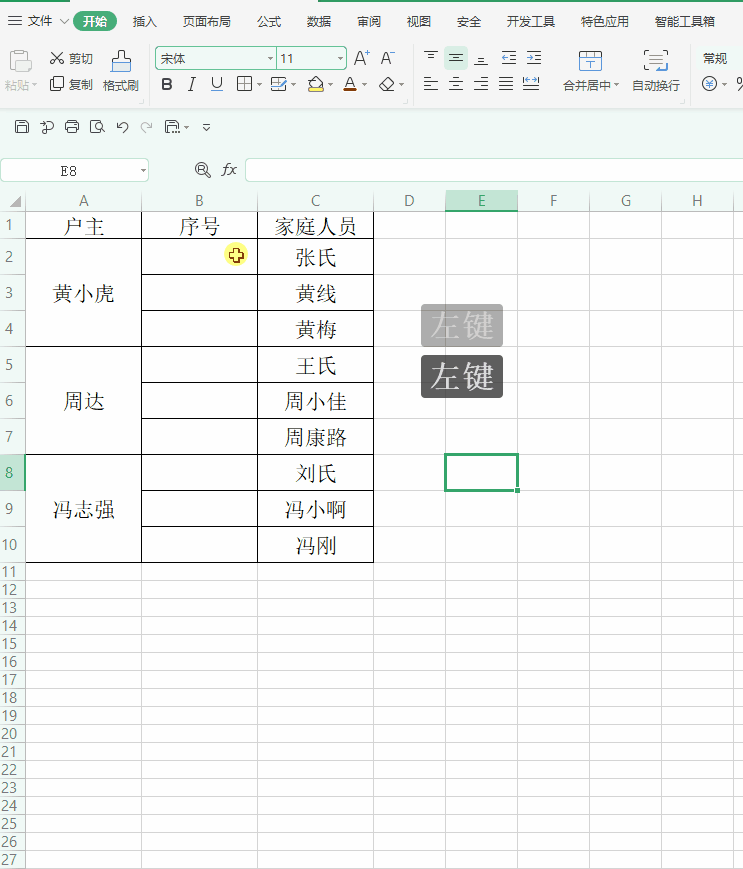
Task: Apply bottom vertical alignment
Action: (x=481, y=58)
